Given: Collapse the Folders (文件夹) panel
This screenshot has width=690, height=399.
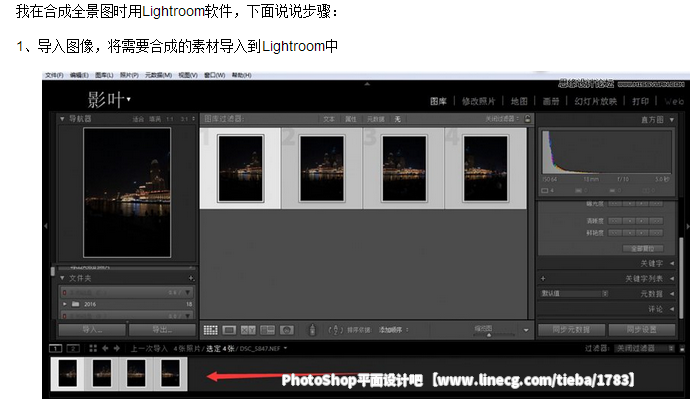Looking at the screenshot, I should (62, 278).
